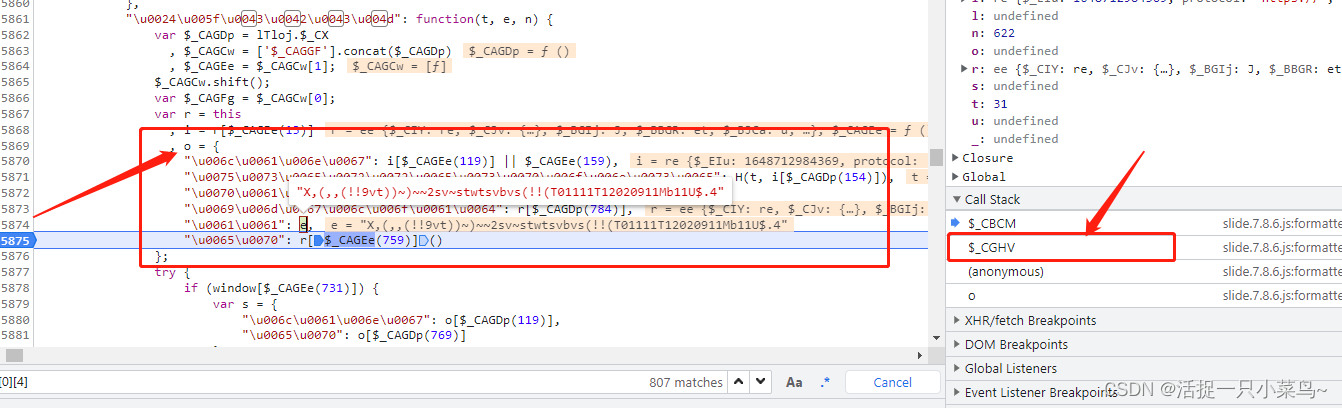Image resolution: width=1342 pixels, height=408 pixels.
Task: Expand the Closure scope section
Action: coord(954,158)
